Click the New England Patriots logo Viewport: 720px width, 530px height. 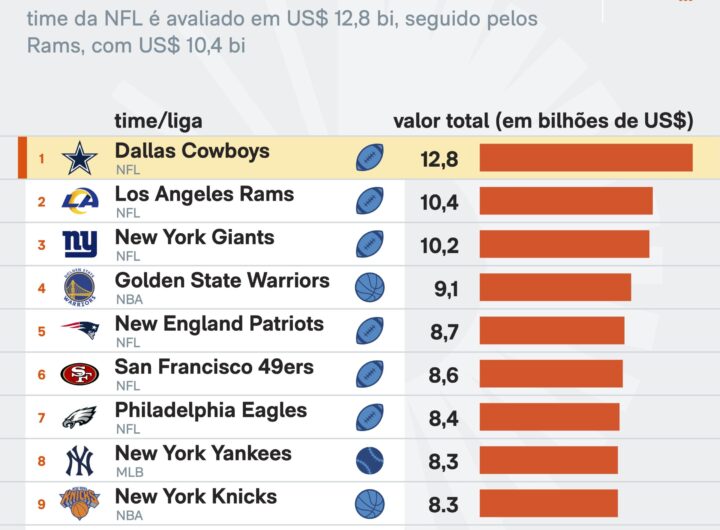tap(80, 331)
